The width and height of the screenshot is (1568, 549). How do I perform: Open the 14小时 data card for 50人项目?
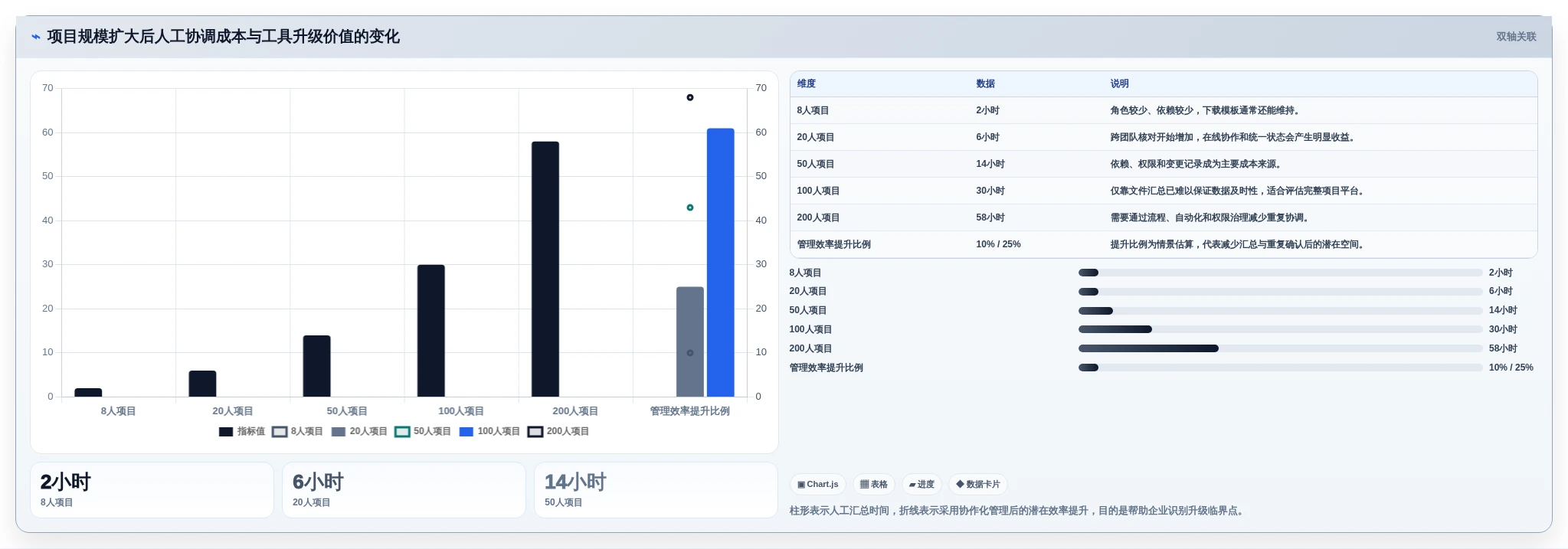[x=656, y=490]
